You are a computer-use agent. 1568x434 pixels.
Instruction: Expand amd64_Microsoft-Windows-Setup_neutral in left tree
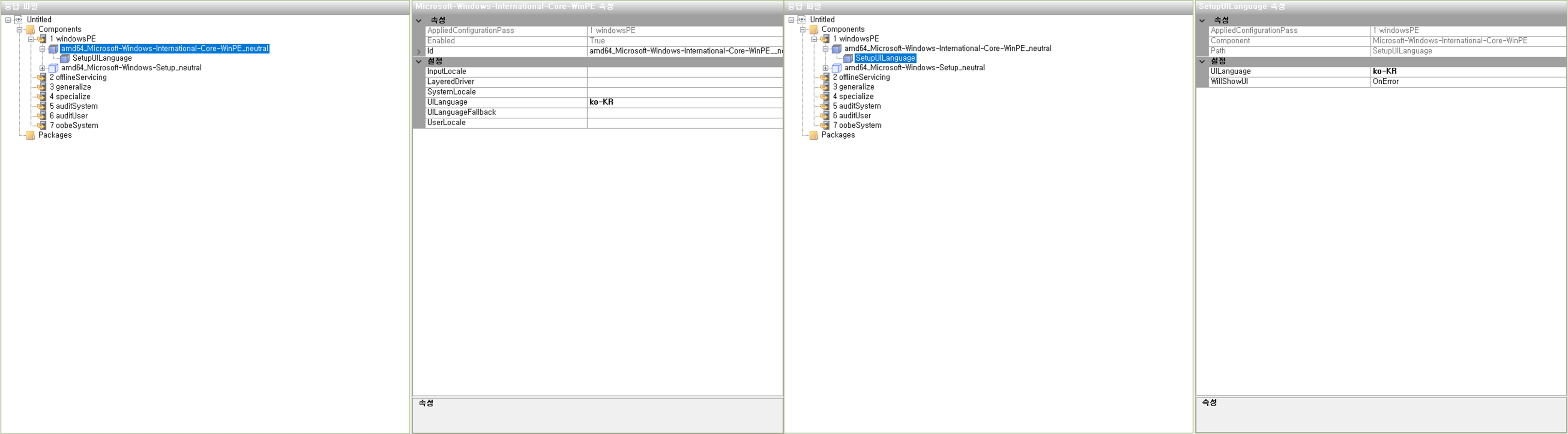tap(42, 68)
